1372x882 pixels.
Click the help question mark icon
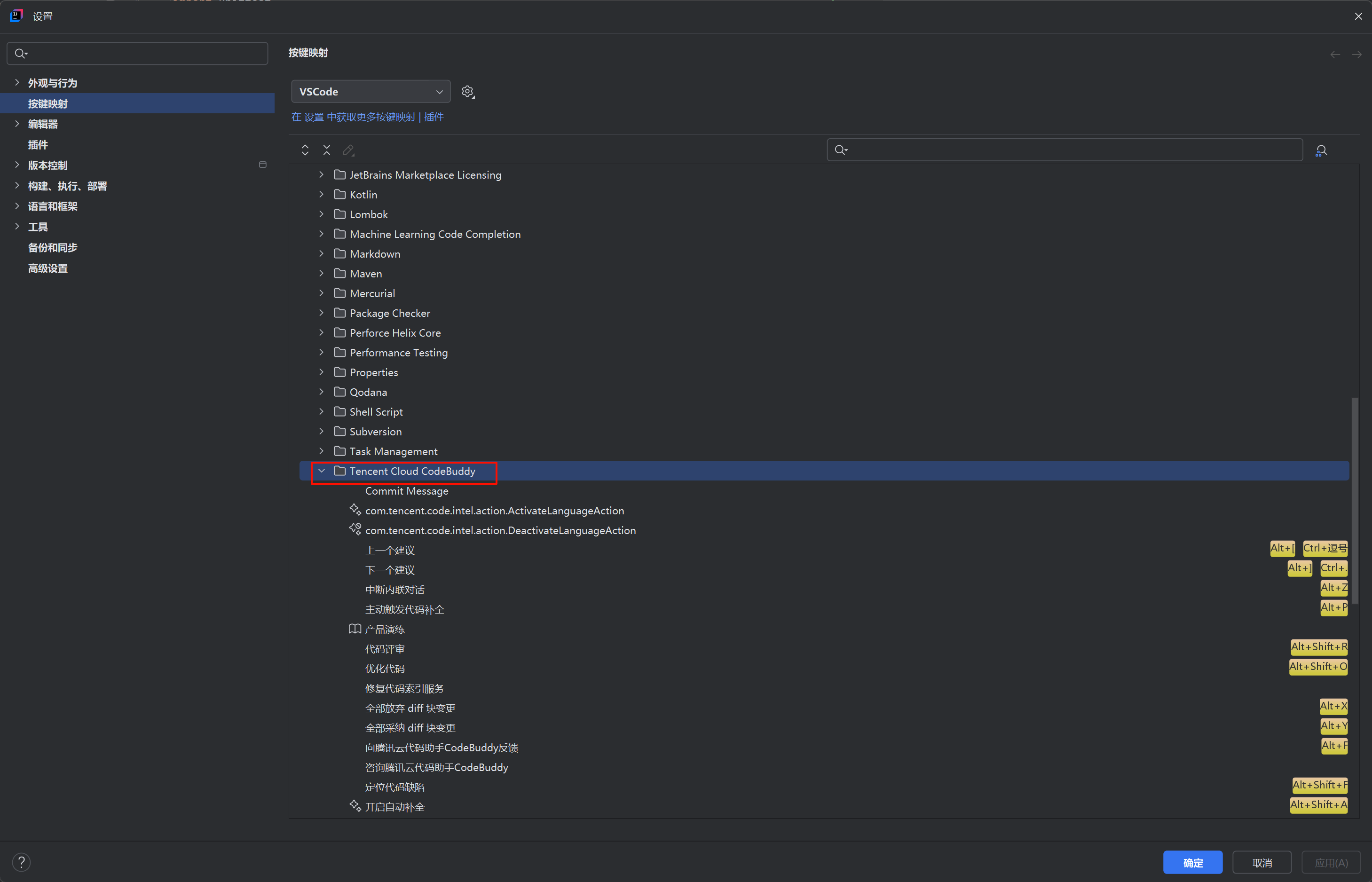click(21, 862)
